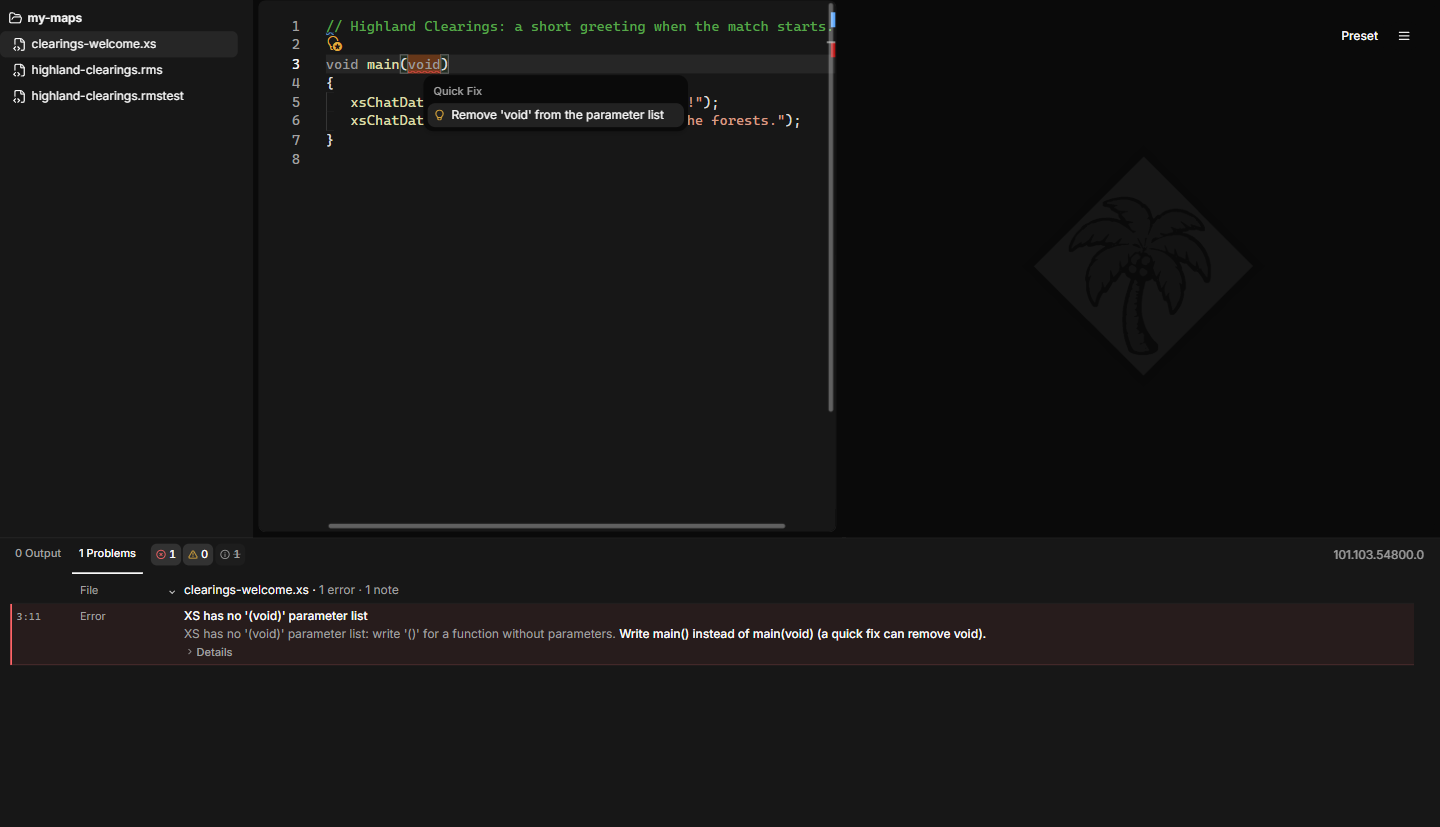The height and width of the screenshot is (827, 1440).
Task: Click the red error marker in the overview ruler
Action: 832,50
